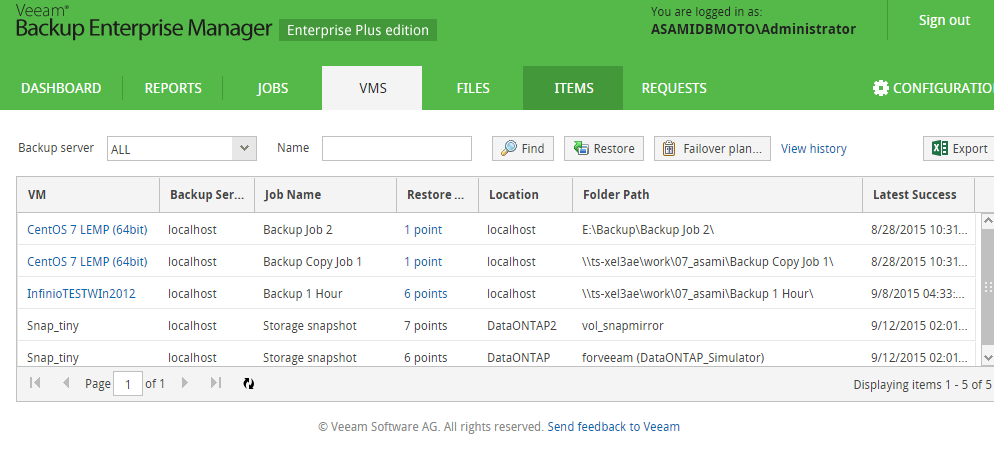Open the 6 points link for Backup 1 Hour
The width and height of the screenshot is (994, 454).
(425, 294)
